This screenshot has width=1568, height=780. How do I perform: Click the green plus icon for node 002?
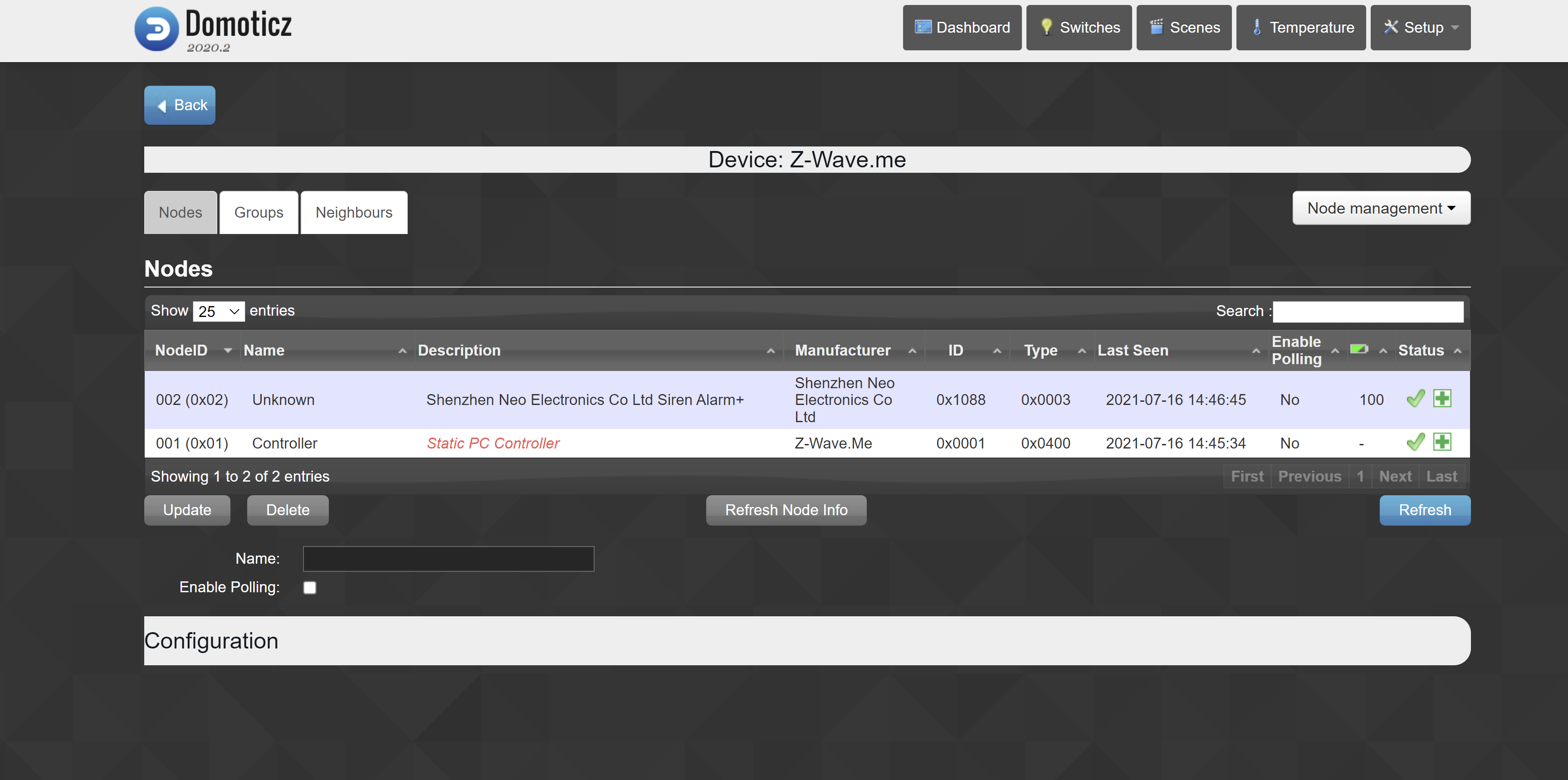1442,399
